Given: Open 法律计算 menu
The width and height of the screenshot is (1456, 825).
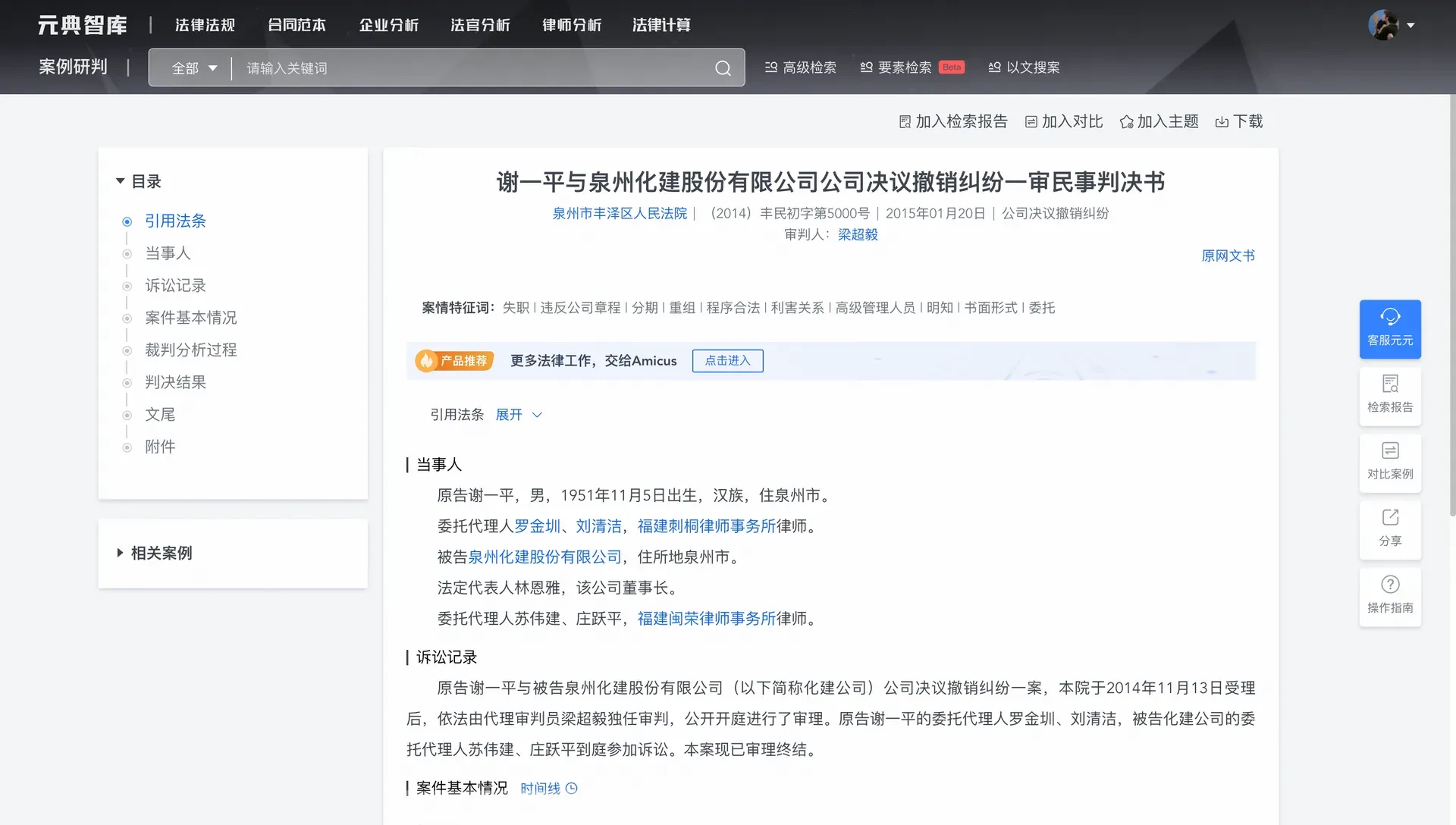Looking at the screenshot, I should click(661, 25).
